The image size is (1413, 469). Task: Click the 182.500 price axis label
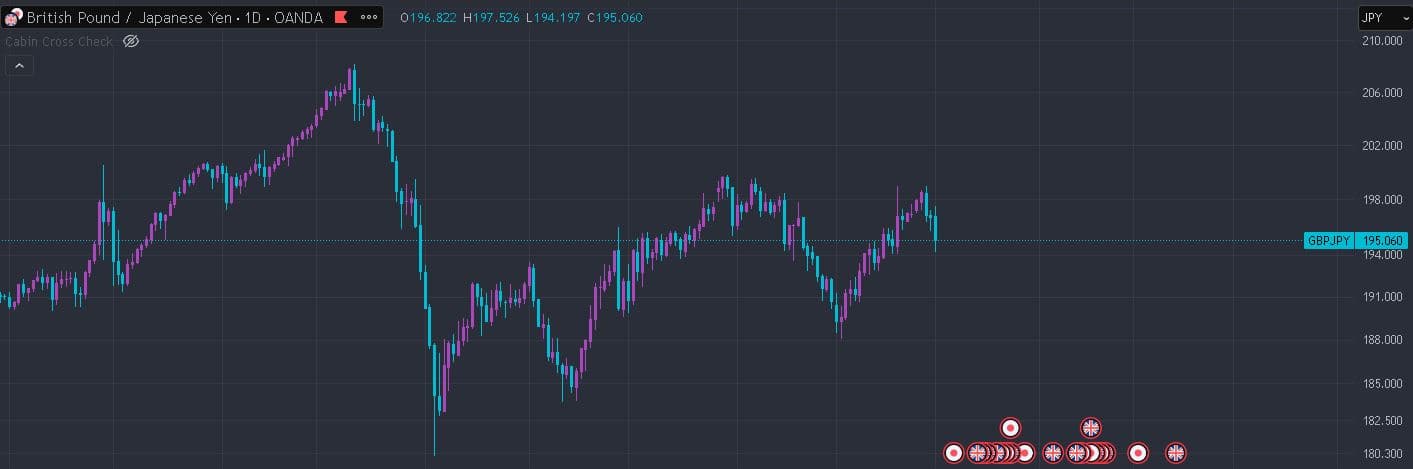click(x=1383, y=421)
